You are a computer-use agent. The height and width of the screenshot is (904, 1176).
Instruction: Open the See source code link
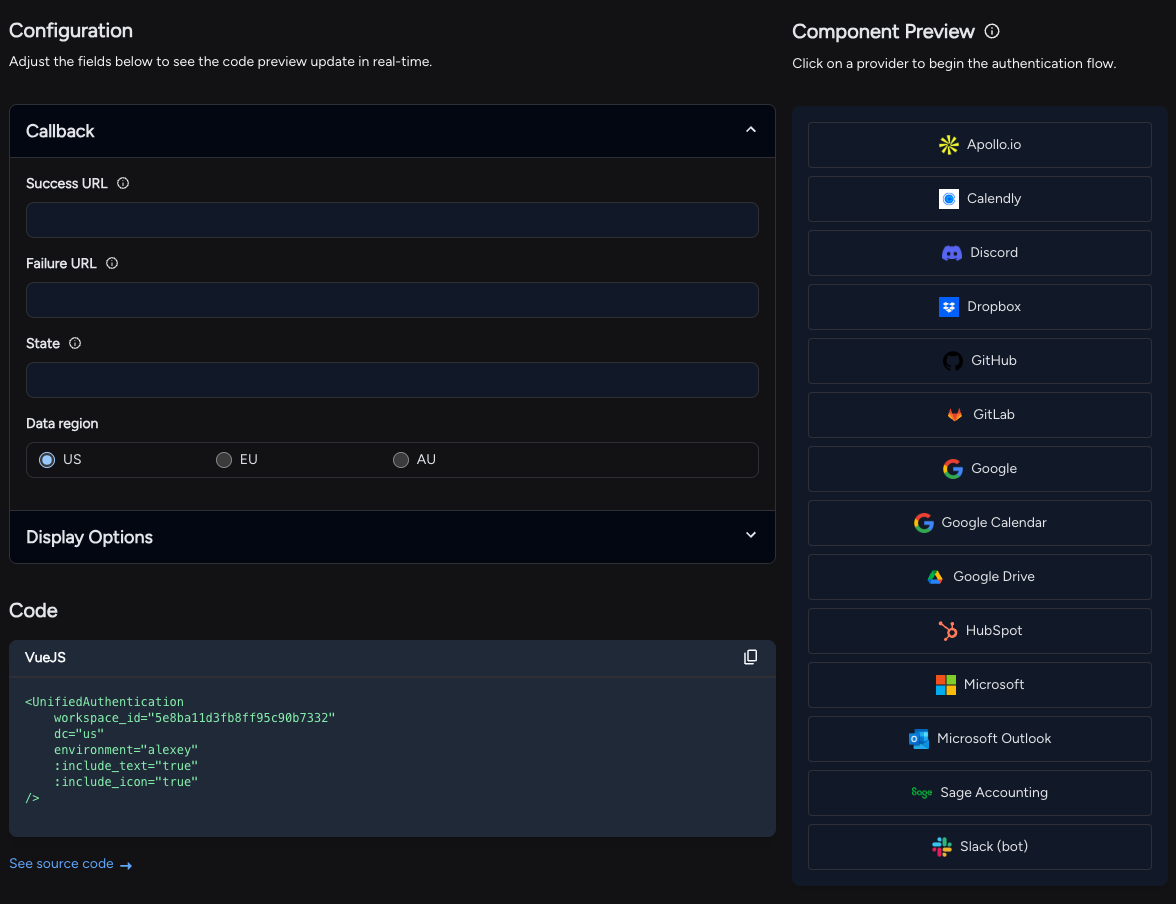pyautogui.click(x=62, y=863)
